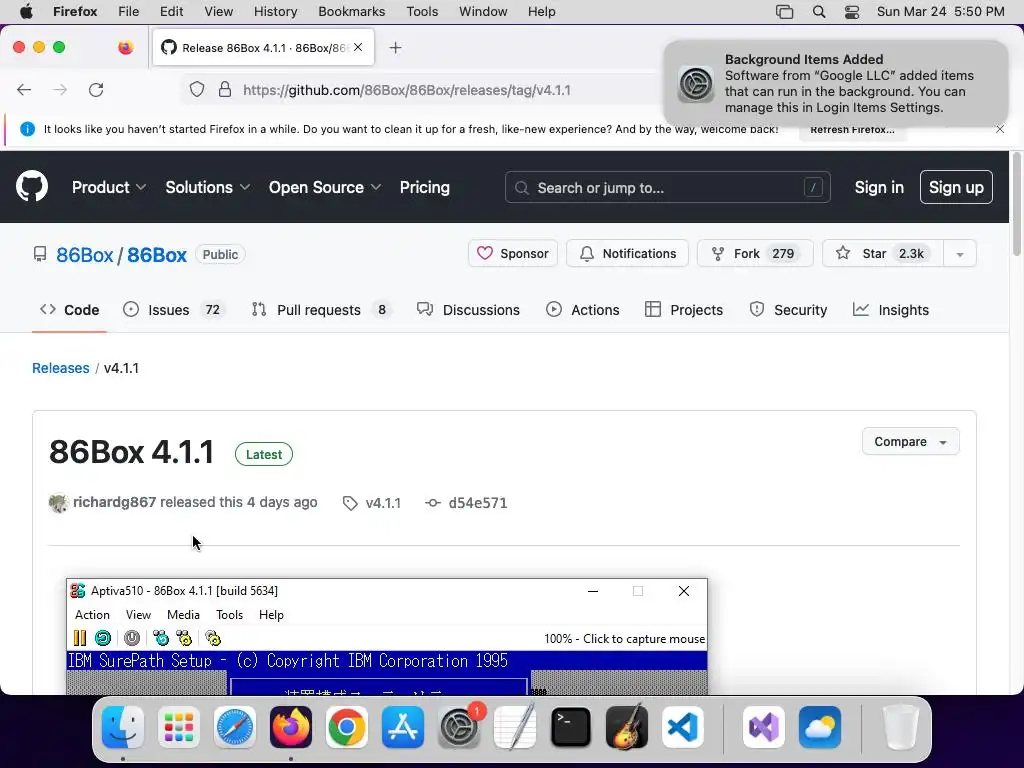Open Terminal from the Dock
The image size is (1024, 768).
pos(571,727)
